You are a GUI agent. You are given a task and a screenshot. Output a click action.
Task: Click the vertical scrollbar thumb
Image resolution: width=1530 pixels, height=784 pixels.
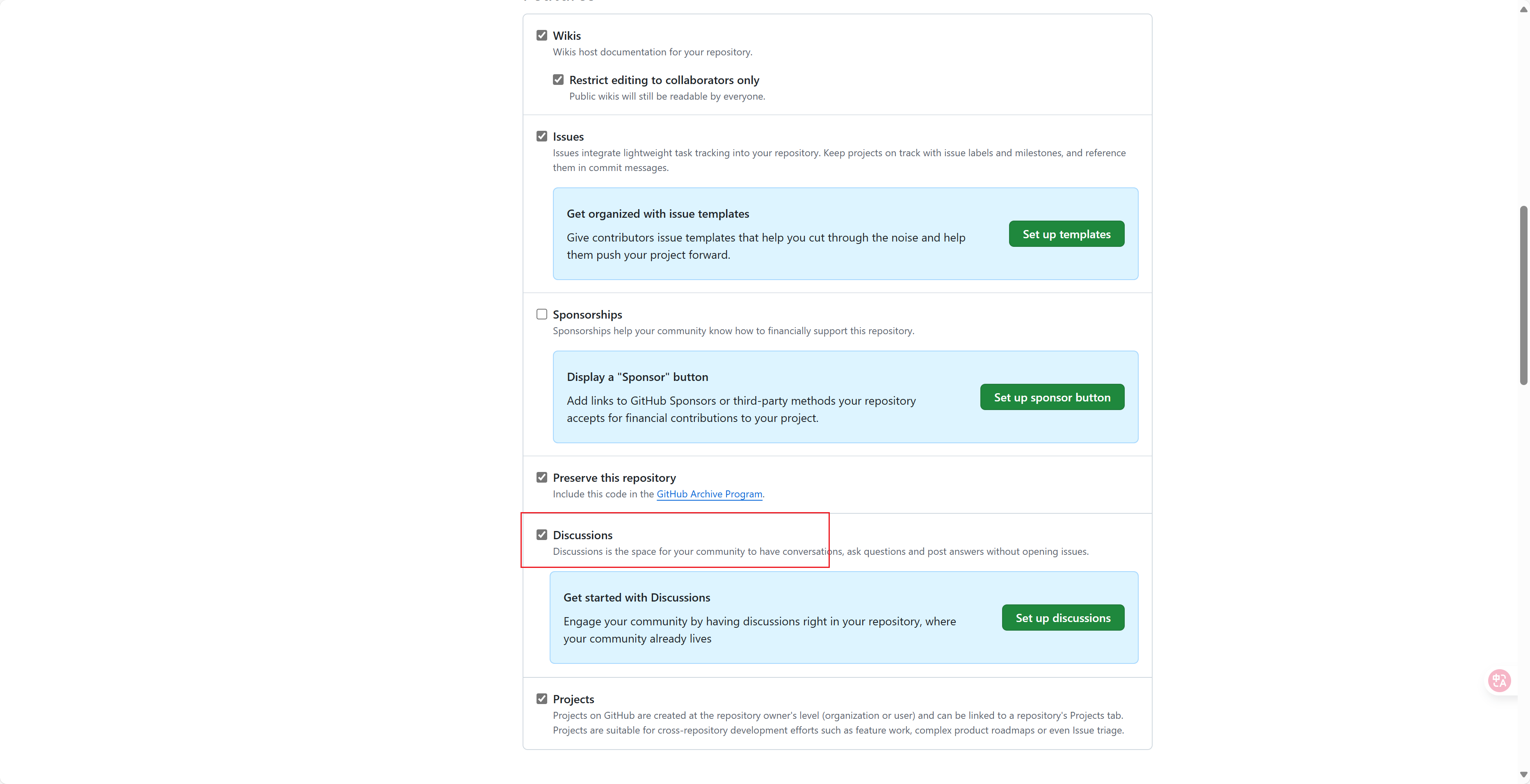(1523, 295)
